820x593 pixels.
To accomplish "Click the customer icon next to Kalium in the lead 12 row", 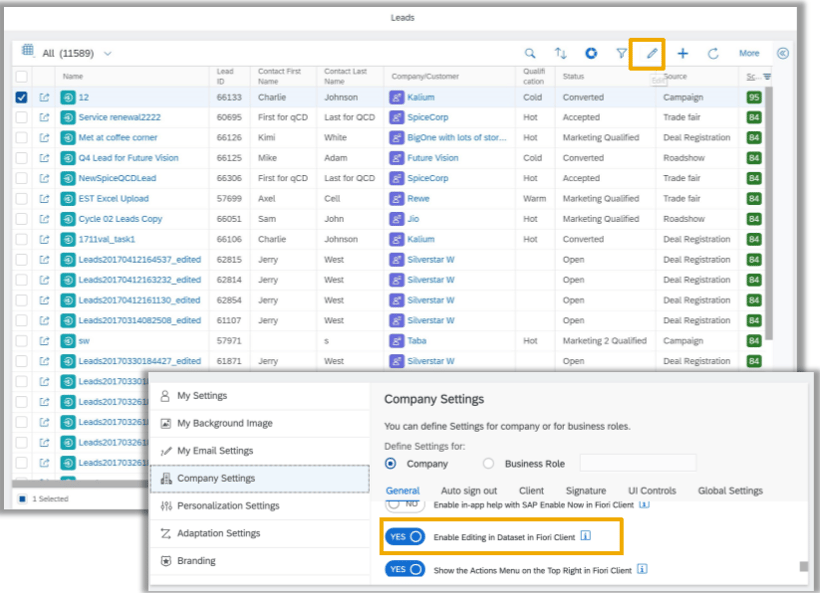I will tap(396, 97).
